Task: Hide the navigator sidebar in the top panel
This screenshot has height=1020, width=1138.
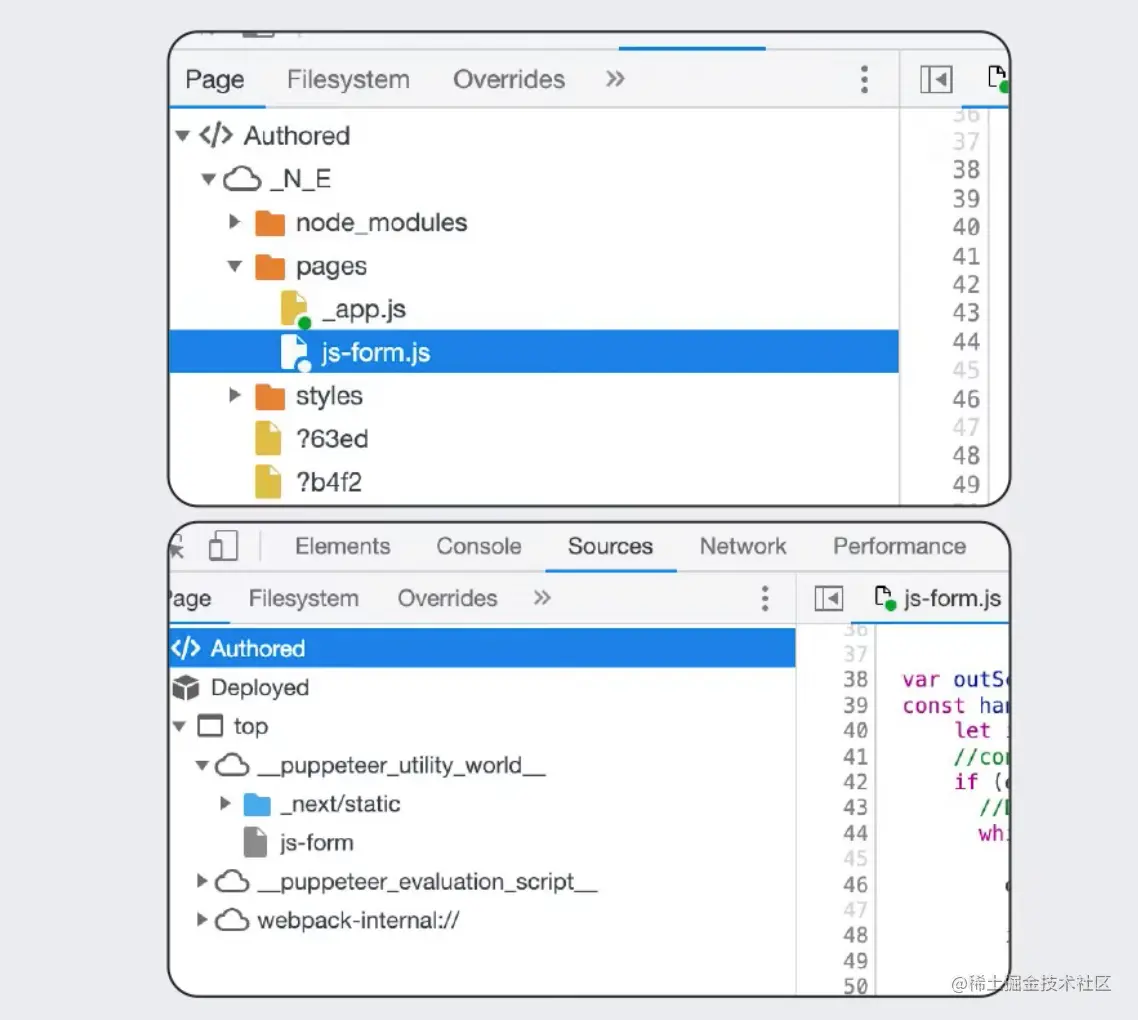Action: pyautogui.click(x=936, y=79)
